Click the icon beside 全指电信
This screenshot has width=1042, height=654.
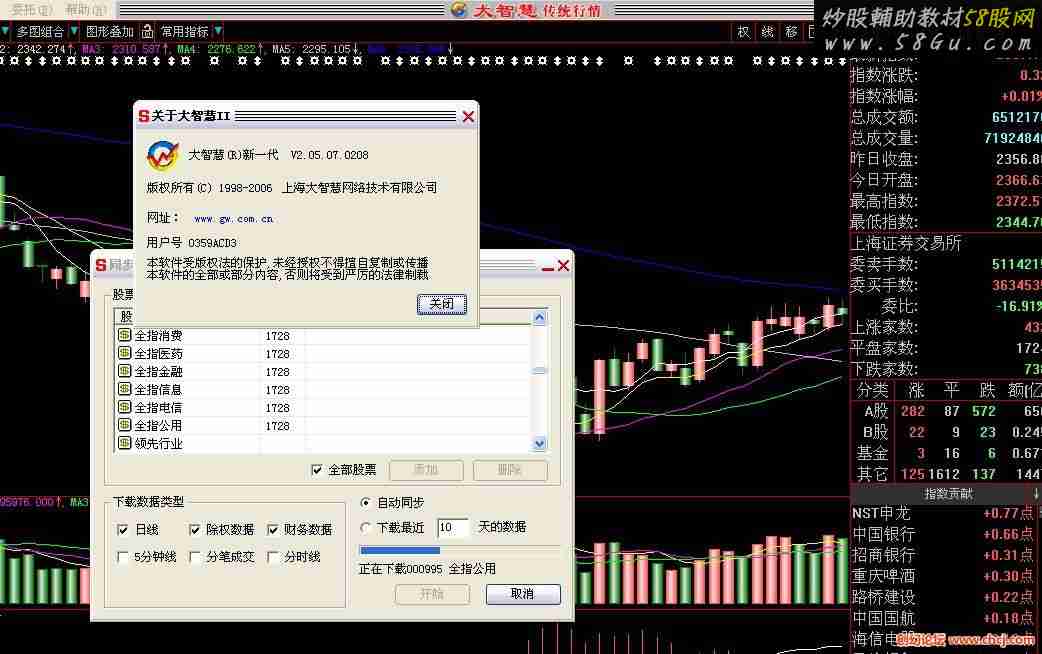point(124,407)
